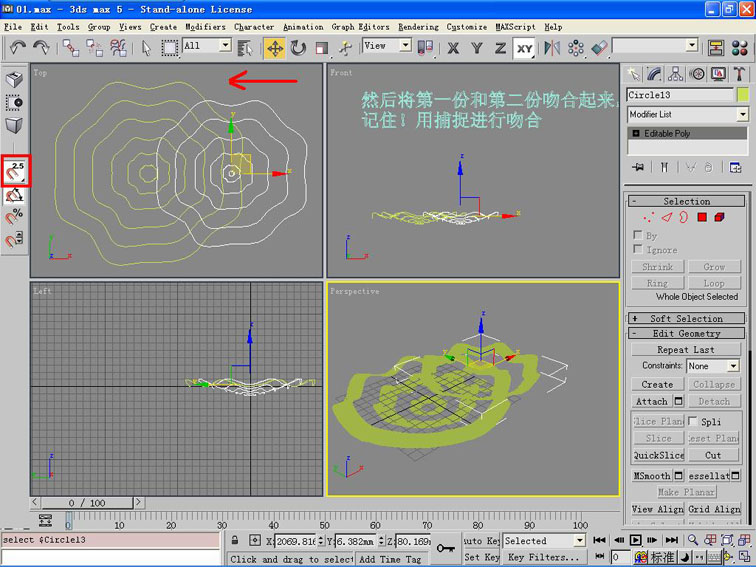Open the Rendering menu
Viewport: 756px width, 567px height.
[x=418, y=27]
